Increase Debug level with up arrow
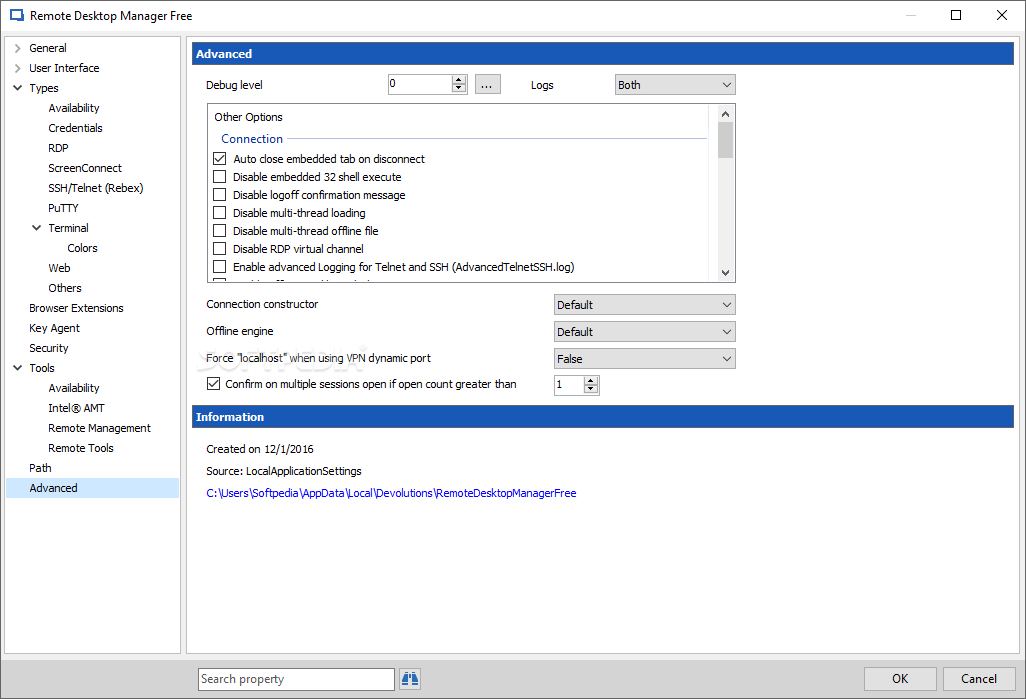 point(459,80)
